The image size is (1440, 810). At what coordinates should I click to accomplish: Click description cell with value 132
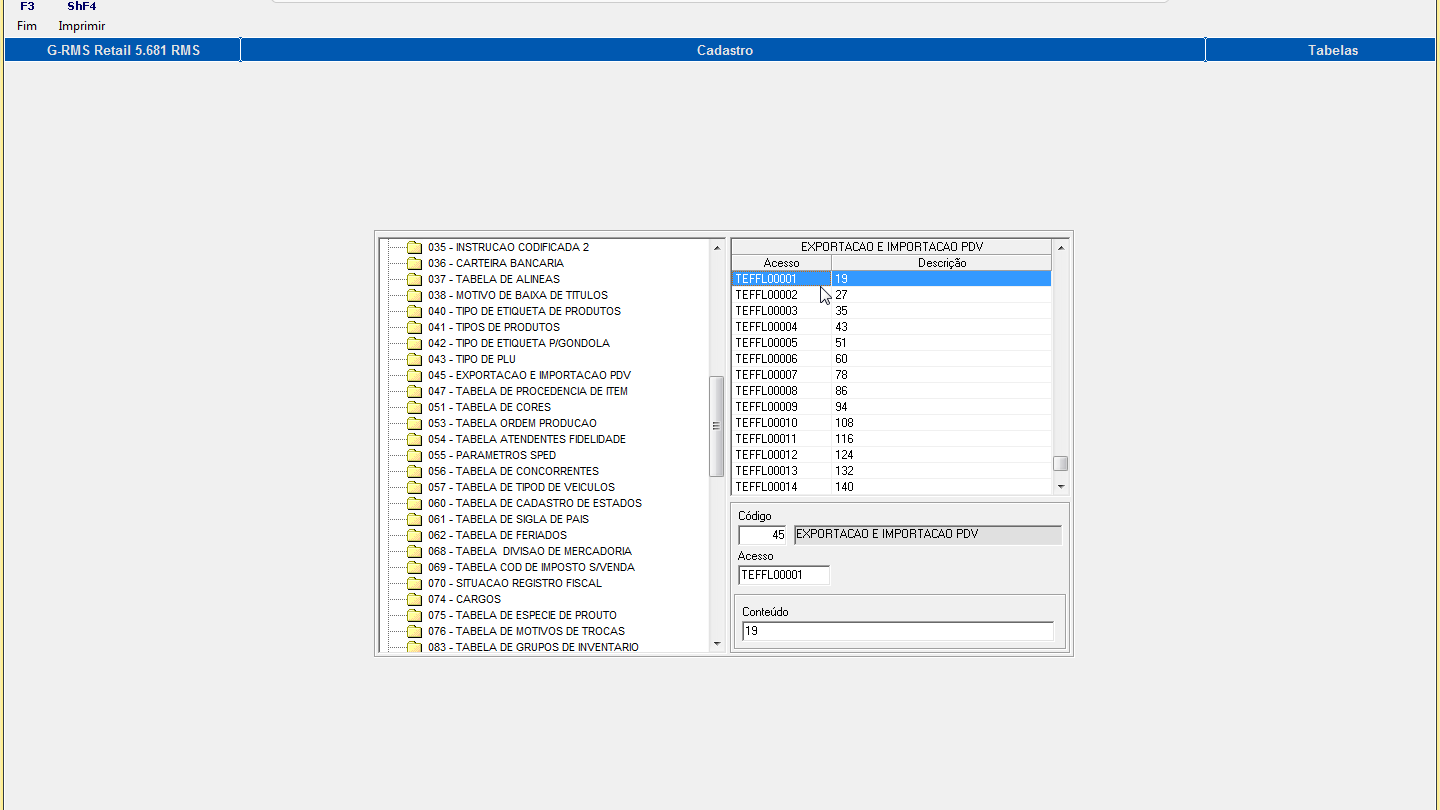(x=941, y=471)
